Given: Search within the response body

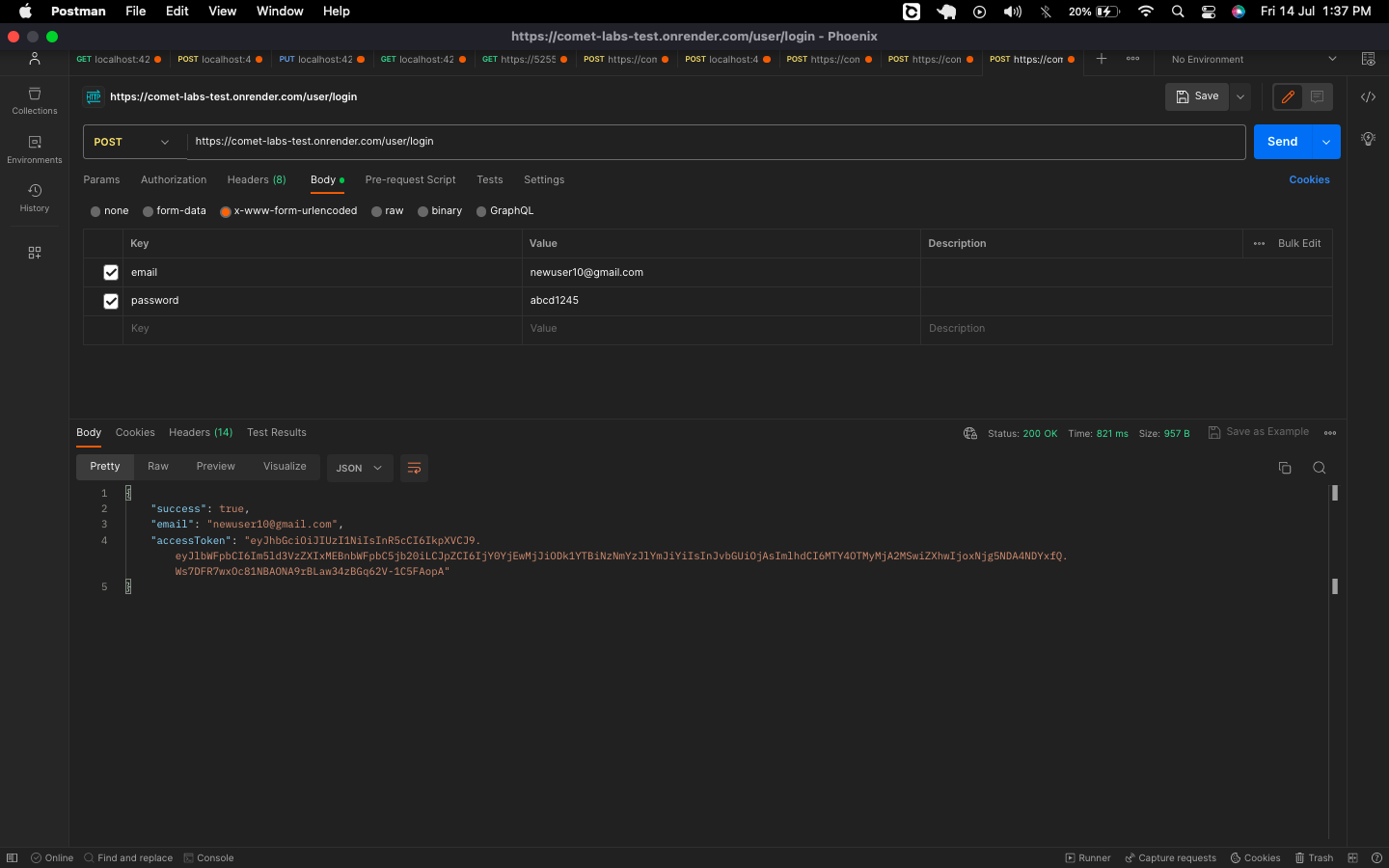Looking at the screenshot, I should pos(1320,468).
